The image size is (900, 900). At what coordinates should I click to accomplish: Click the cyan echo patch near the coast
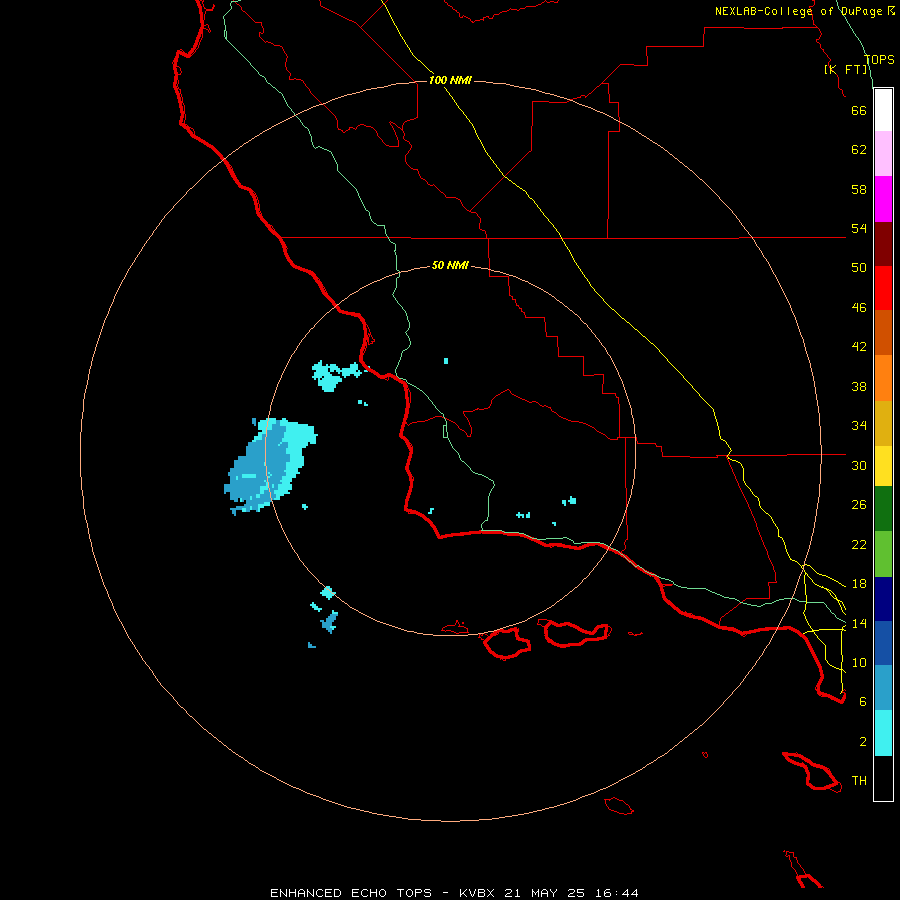pos(336,375)
